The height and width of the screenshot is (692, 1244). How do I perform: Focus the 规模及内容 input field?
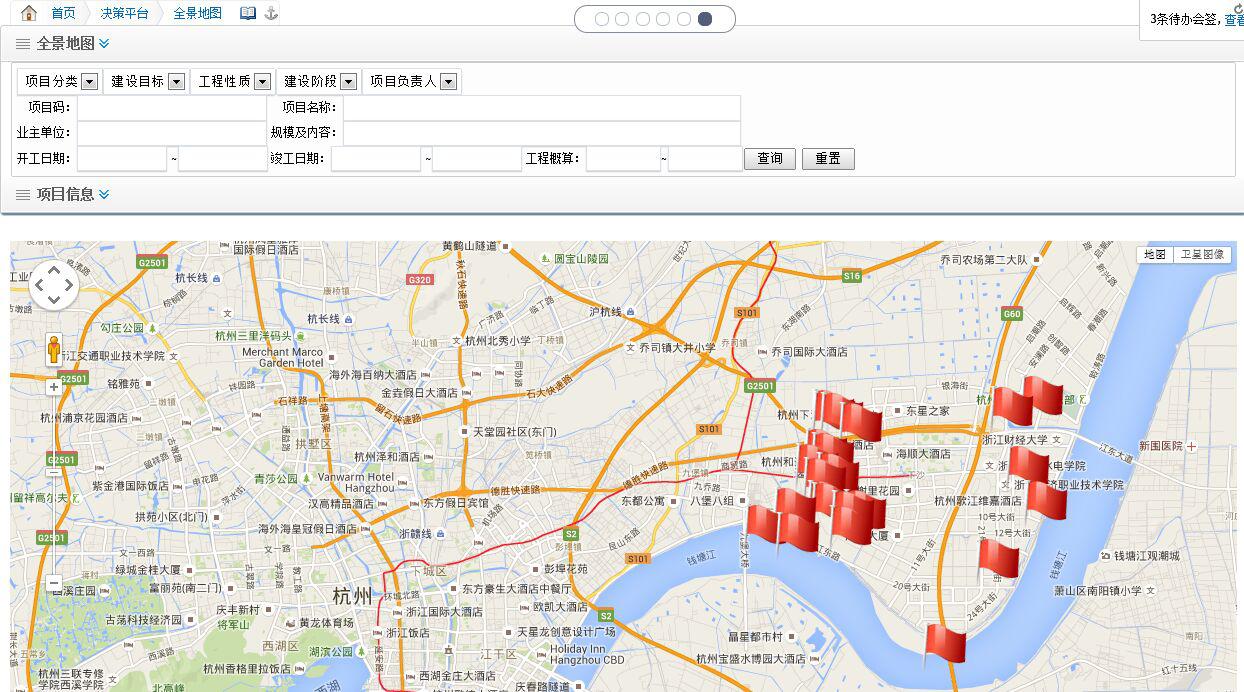541,133
